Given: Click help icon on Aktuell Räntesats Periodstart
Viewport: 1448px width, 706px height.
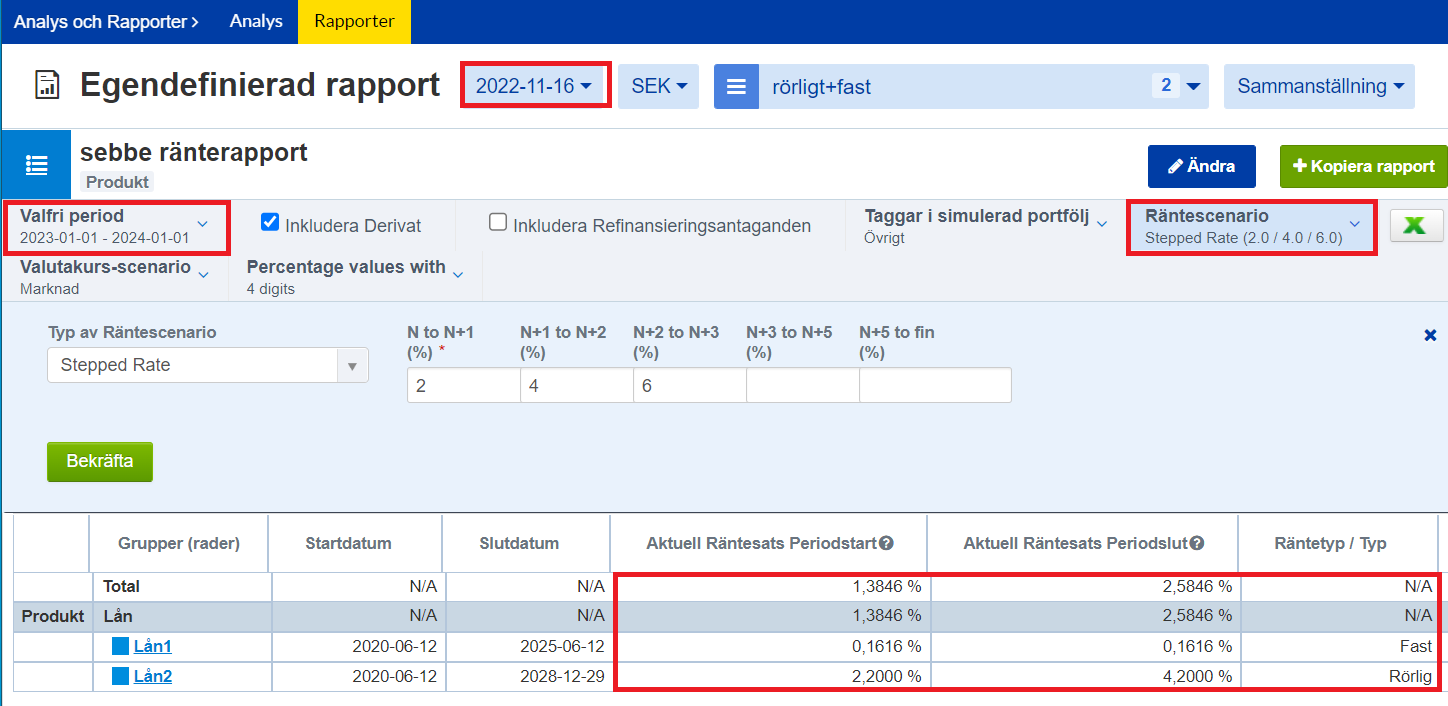Looking at the screenshot, I should [x=886, y=544].
